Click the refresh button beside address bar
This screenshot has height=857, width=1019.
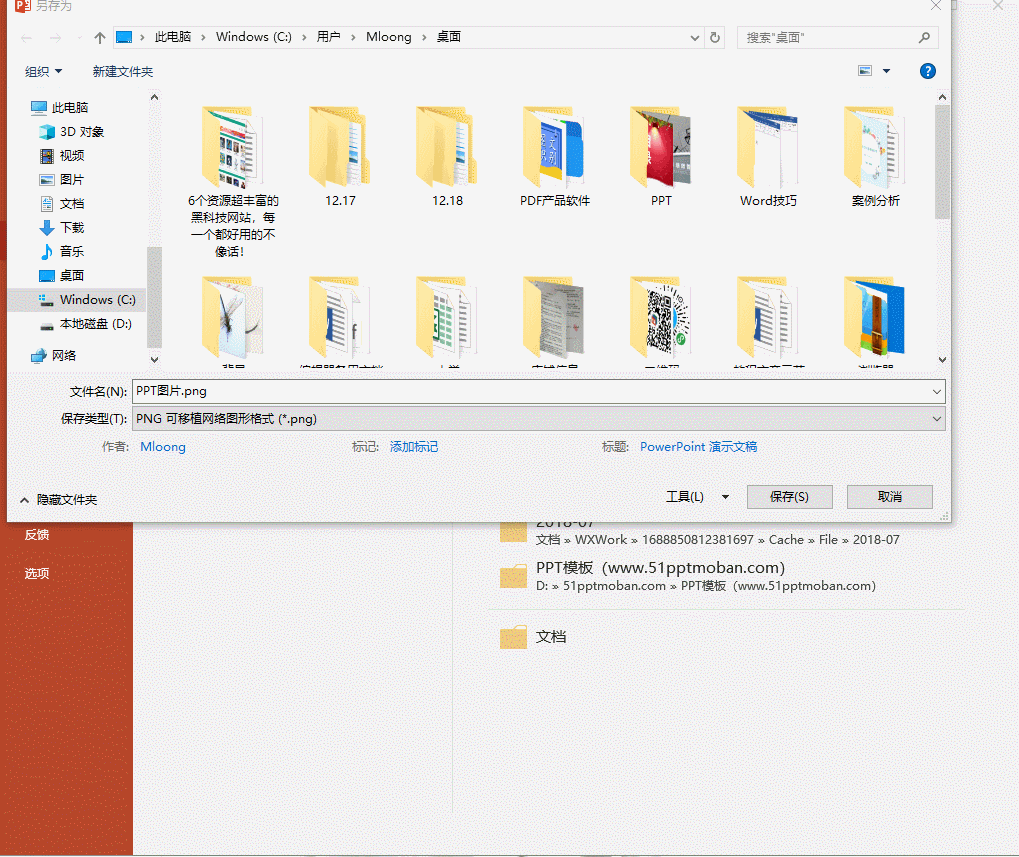click(715, 38)
